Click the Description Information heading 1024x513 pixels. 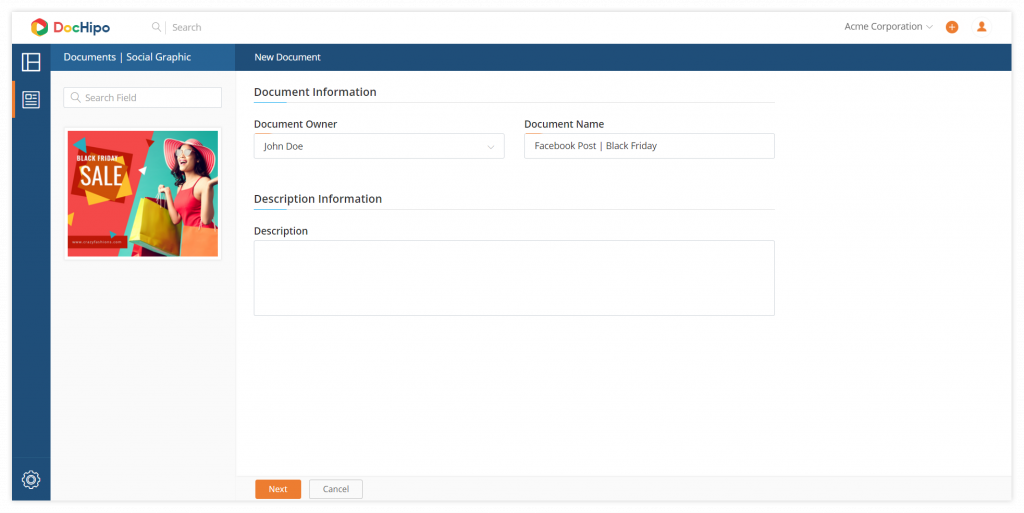pyautogui.click(x=317, y=199)
